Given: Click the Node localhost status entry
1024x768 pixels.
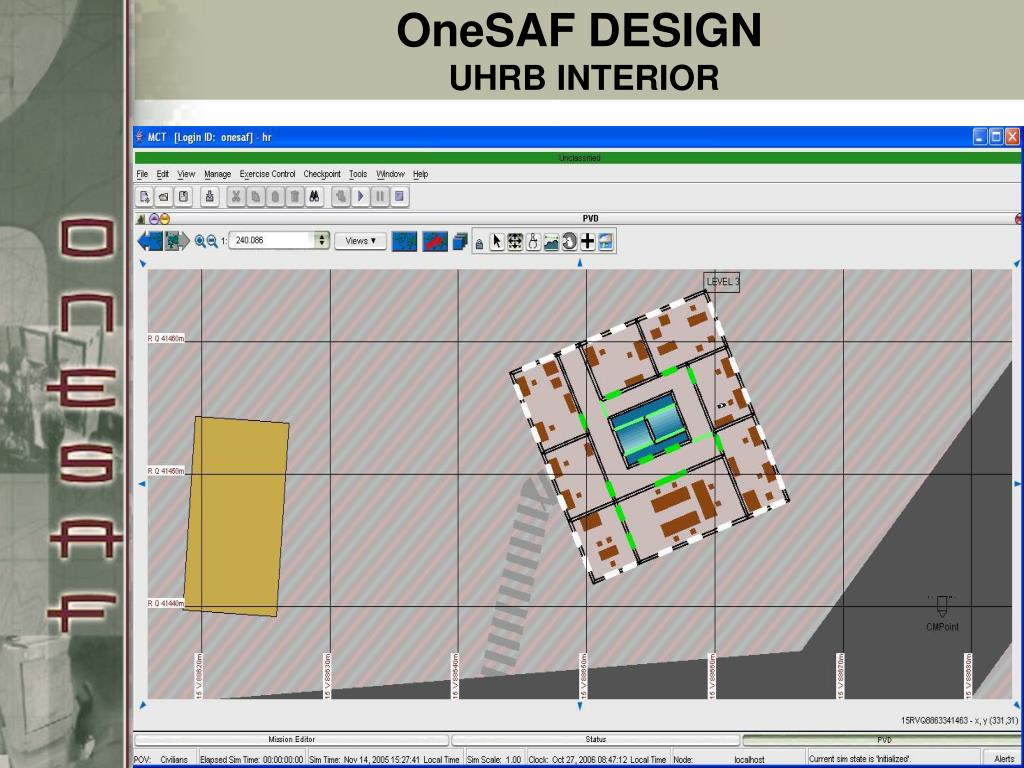Looking at the screenshot, I should (x=738, y=759).
